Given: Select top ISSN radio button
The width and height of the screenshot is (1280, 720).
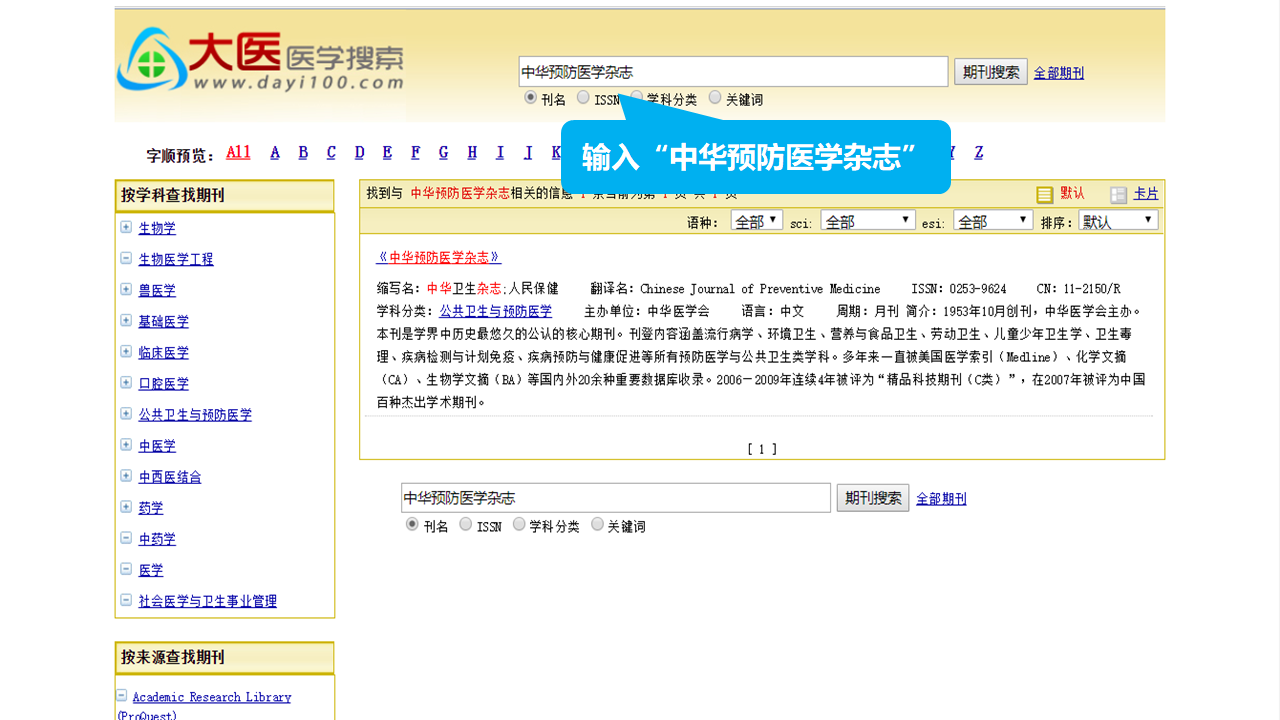Looking at the screenshot, I should point(583,98).
